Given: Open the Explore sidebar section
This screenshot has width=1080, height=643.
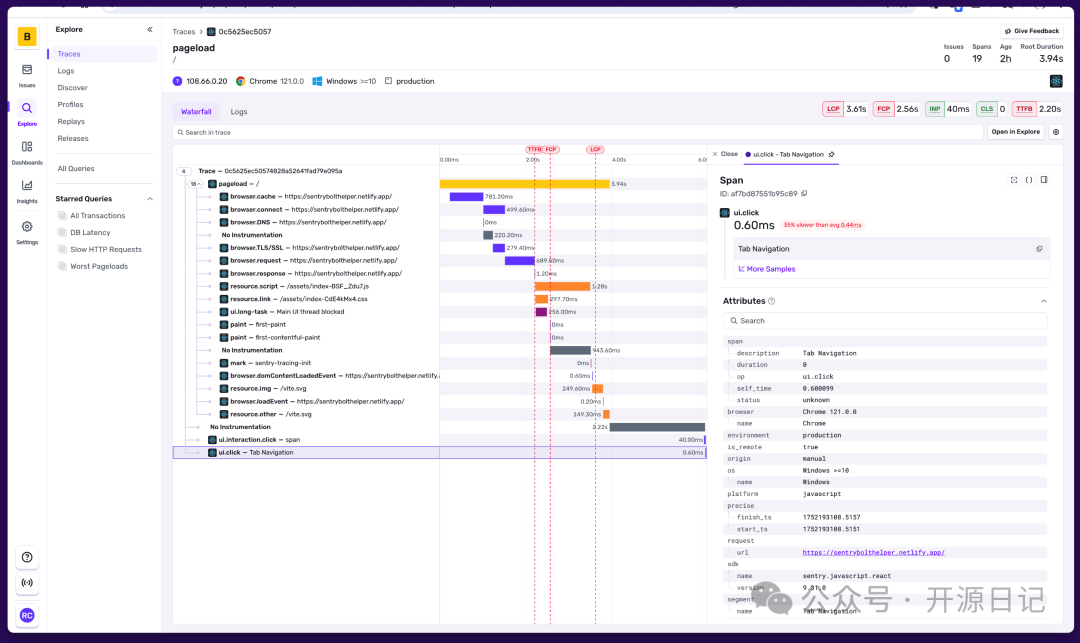Looking at the screenshot, I should [x=27, y=114].
